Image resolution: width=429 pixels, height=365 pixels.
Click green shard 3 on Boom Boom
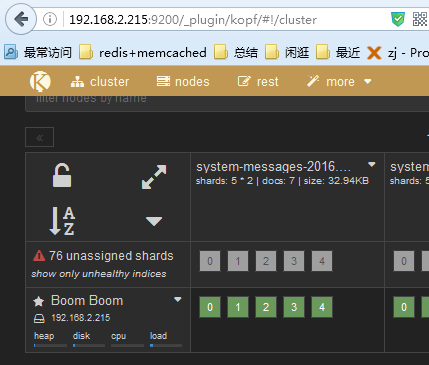tap(294, 307)
